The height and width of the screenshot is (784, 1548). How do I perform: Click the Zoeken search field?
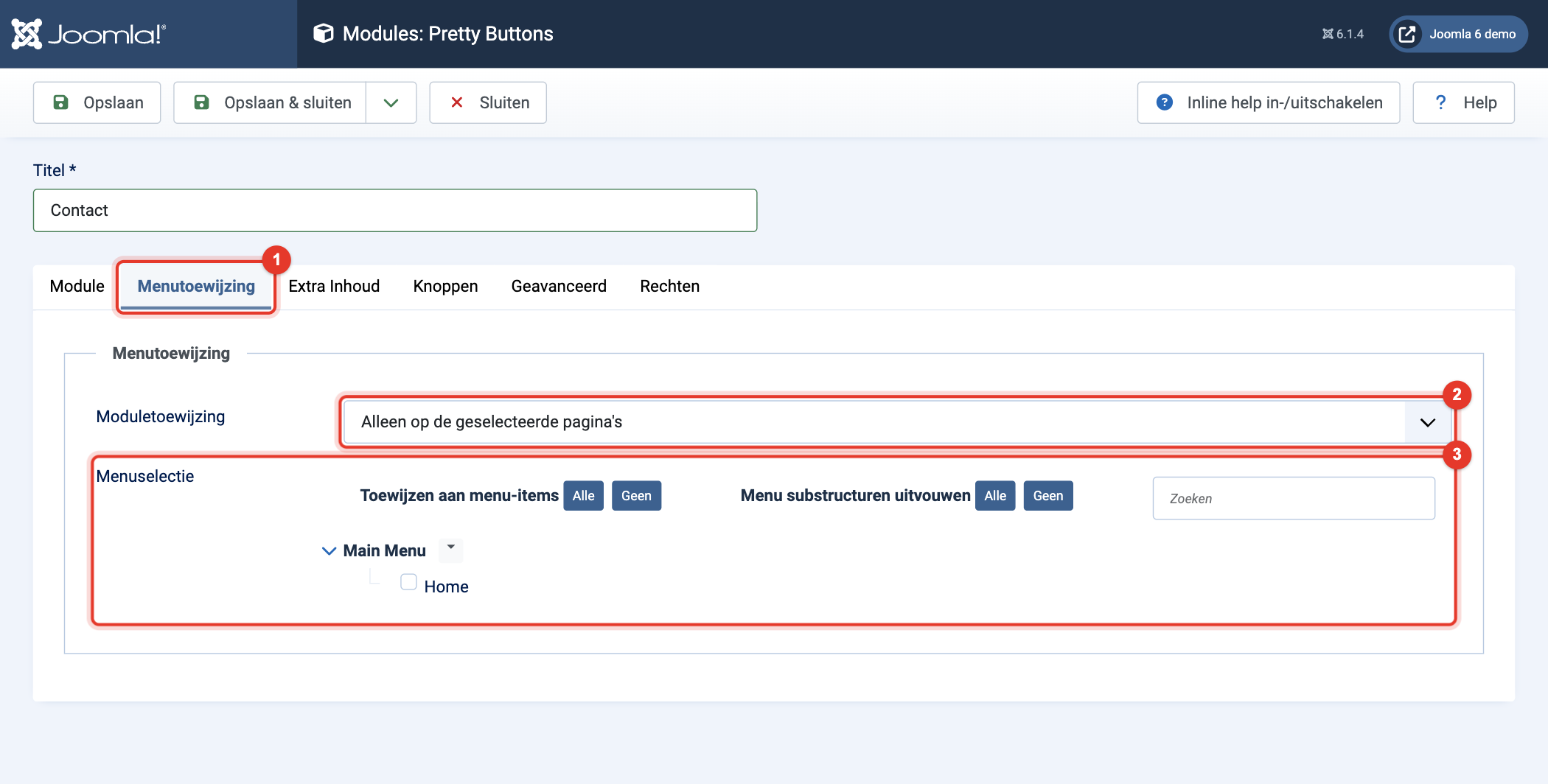coord(1294,499)
